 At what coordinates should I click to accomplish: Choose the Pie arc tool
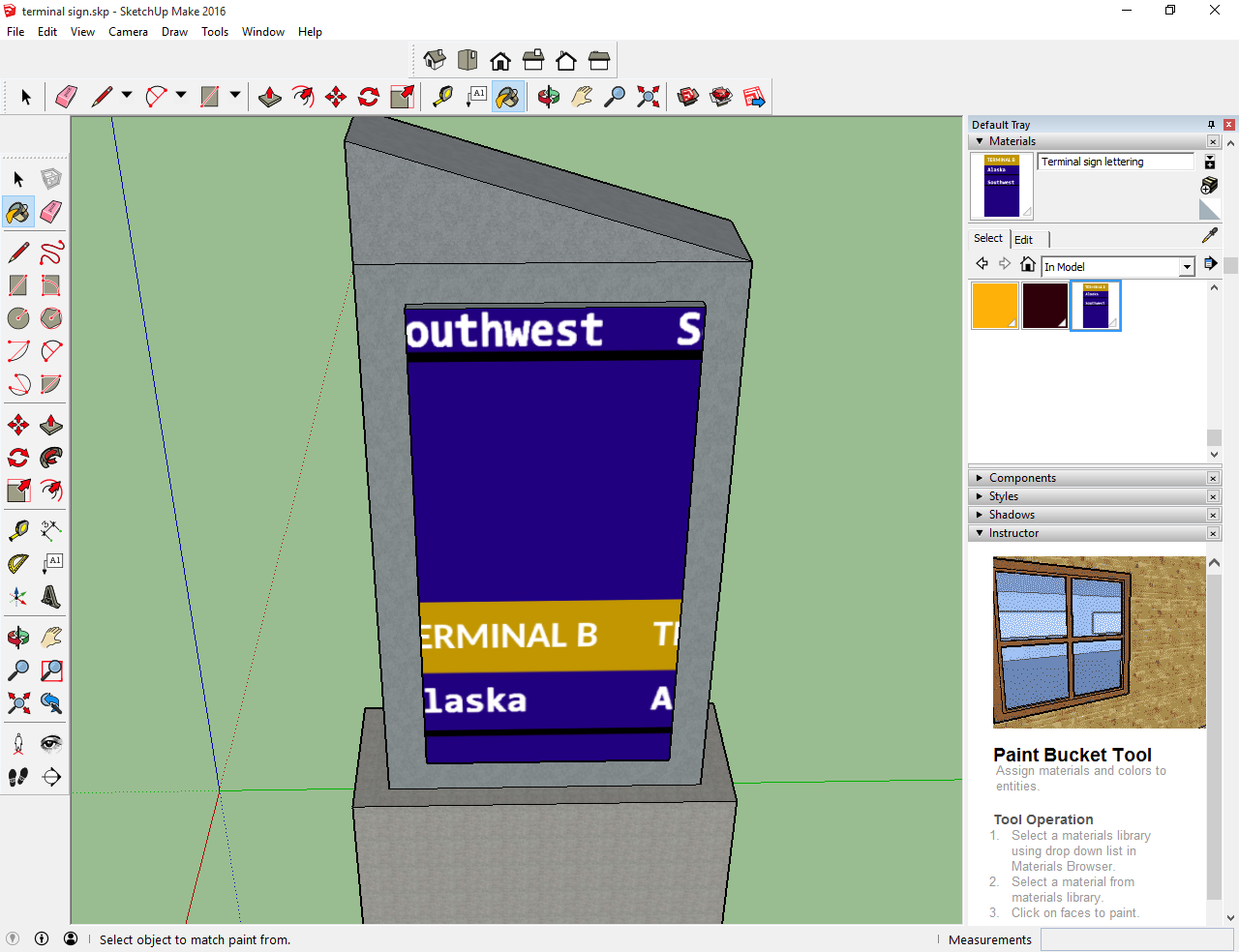51,384
